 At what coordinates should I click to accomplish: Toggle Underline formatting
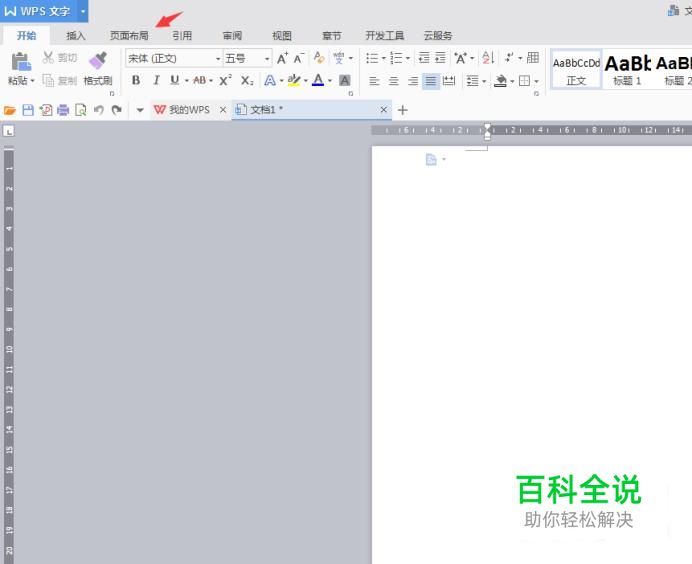pyautogui.click(x=175, y=80)
